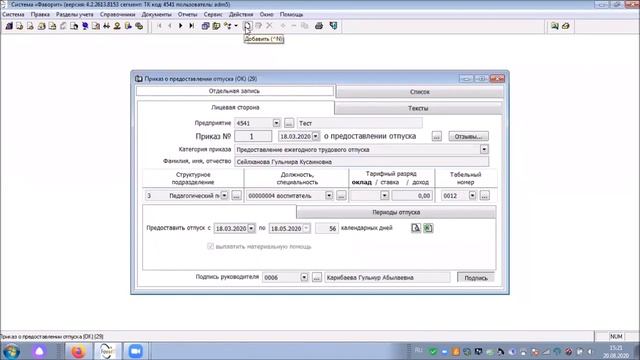Switch to the Тексты tab
Viewport: 640px width, 360px height.
[x=418, y=108]
